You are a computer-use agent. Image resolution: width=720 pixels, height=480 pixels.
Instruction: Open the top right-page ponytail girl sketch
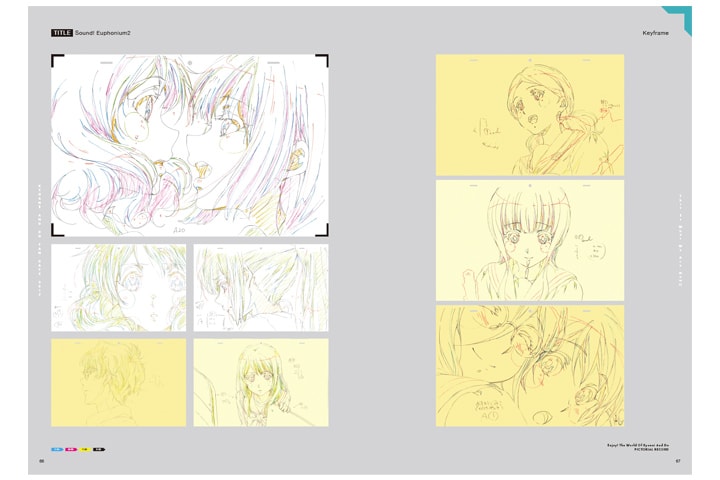tap(529, 115)
